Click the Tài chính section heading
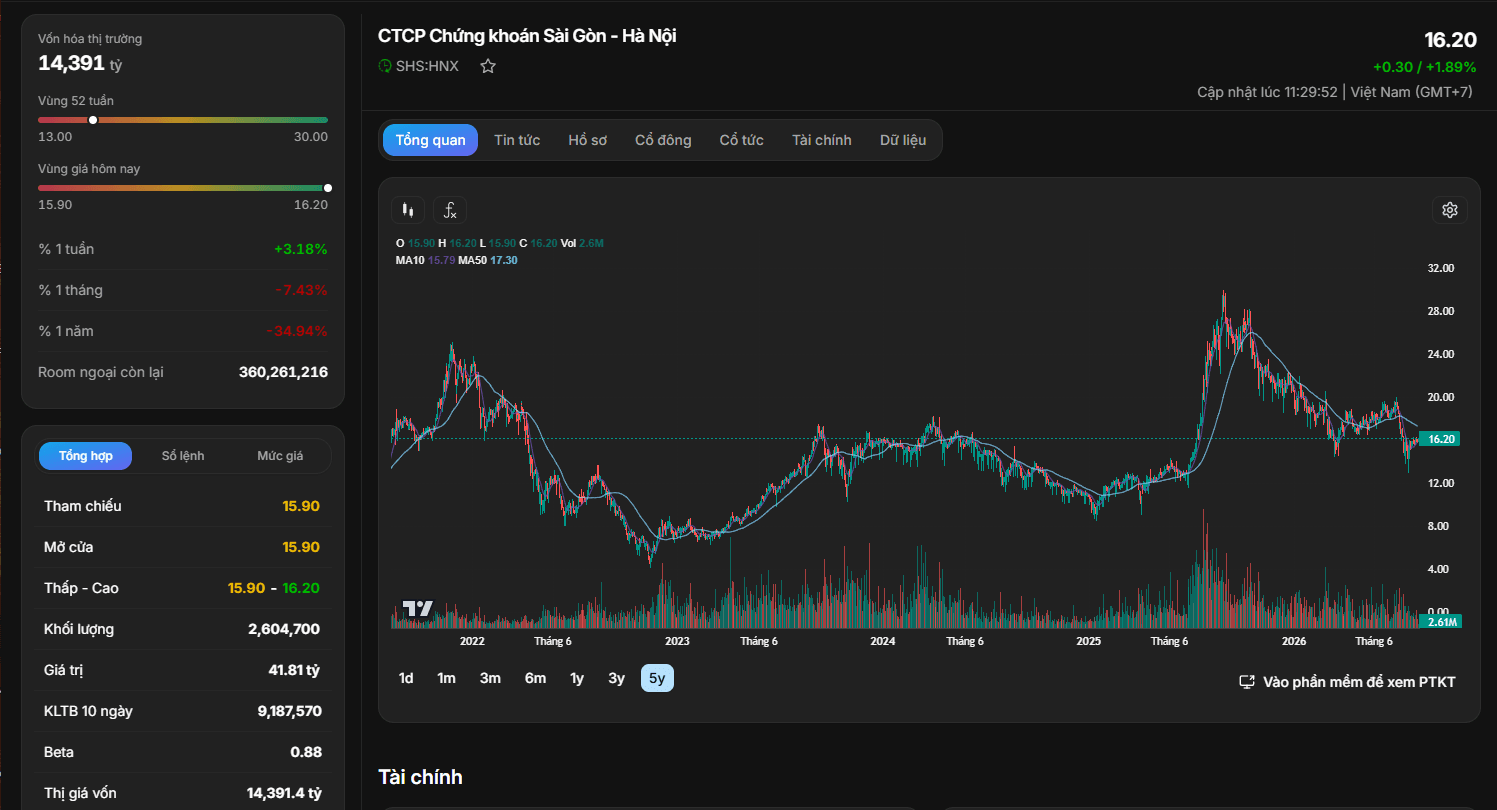This screenshot has width=1497, height=810. tap(420, 777)
